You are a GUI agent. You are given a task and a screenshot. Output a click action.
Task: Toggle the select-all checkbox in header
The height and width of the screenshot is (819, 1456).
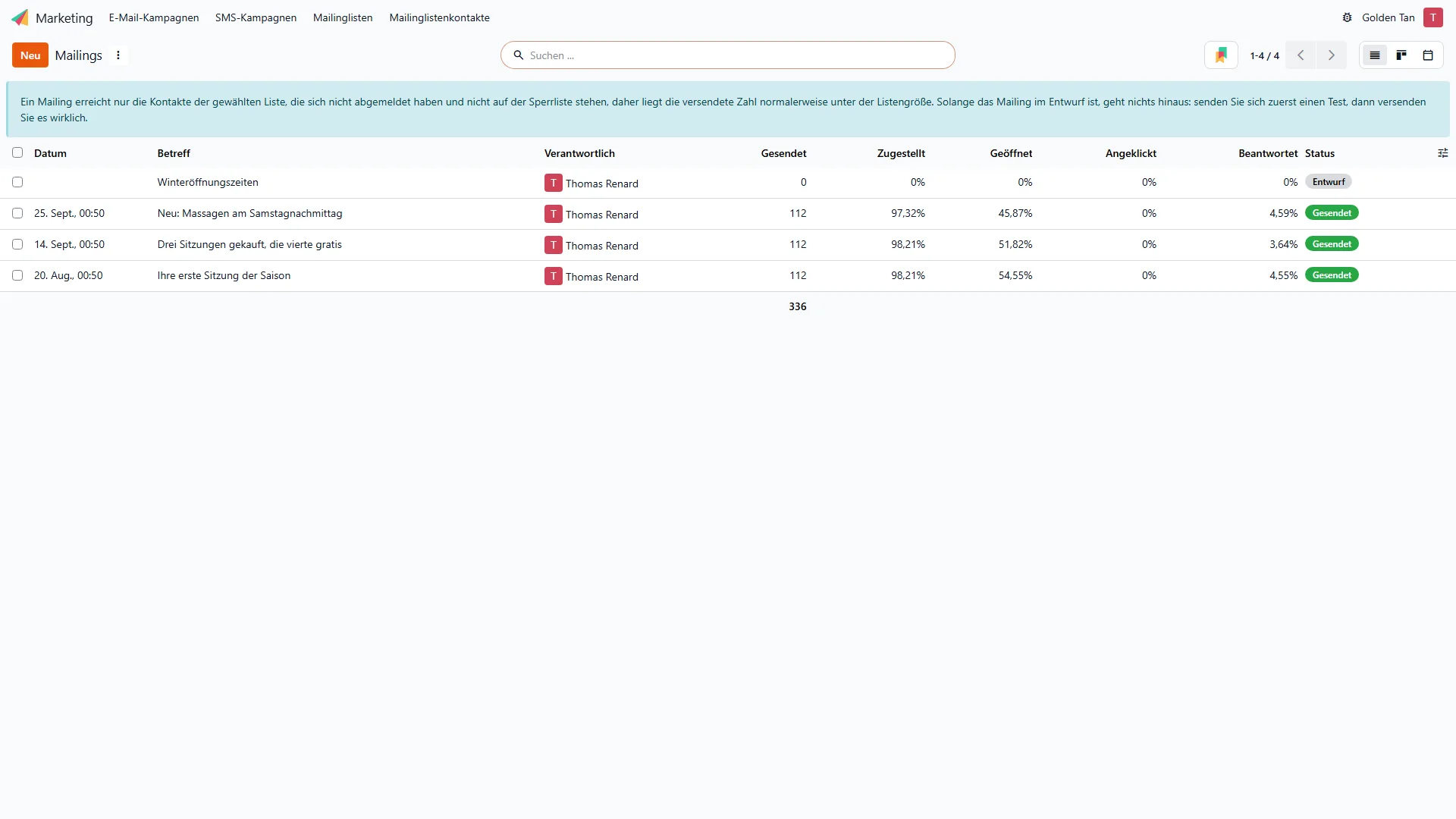[17, 152]
